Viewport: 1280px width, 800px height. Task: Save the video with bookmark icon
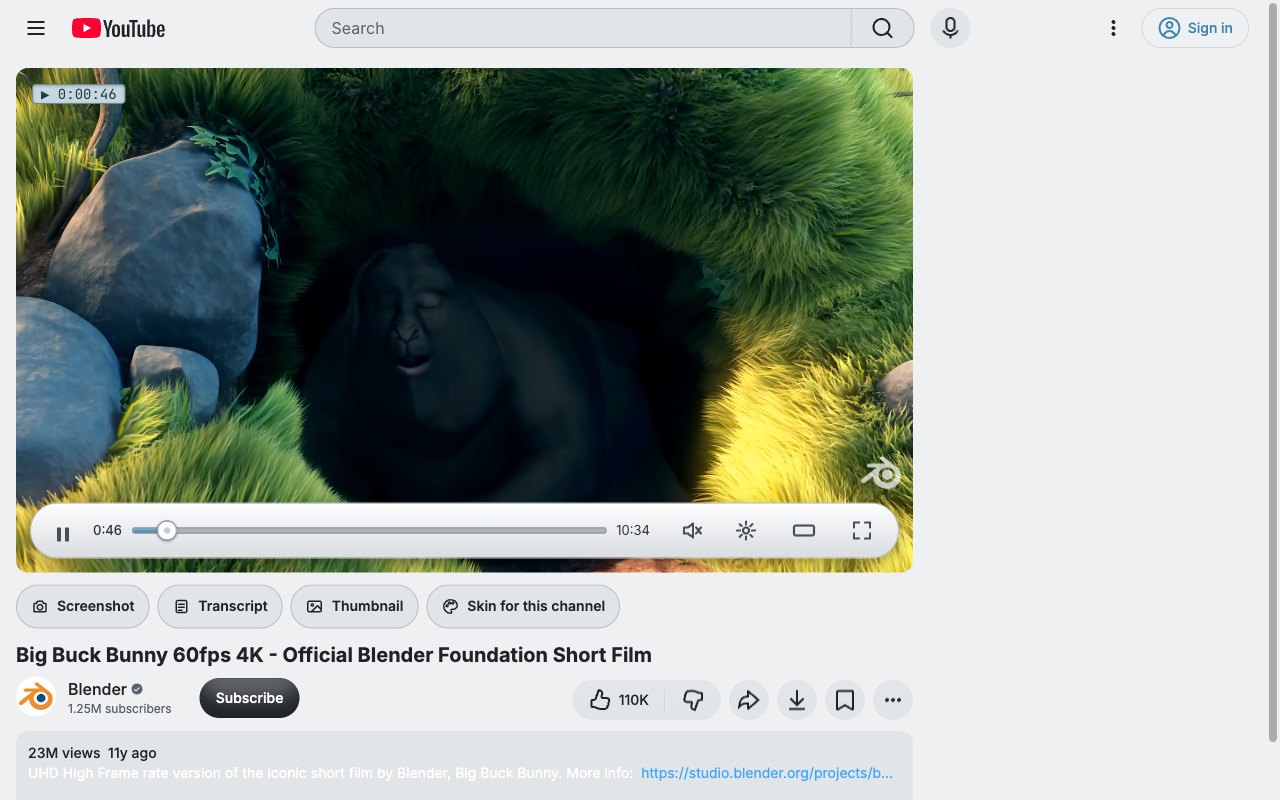(845, 700)
